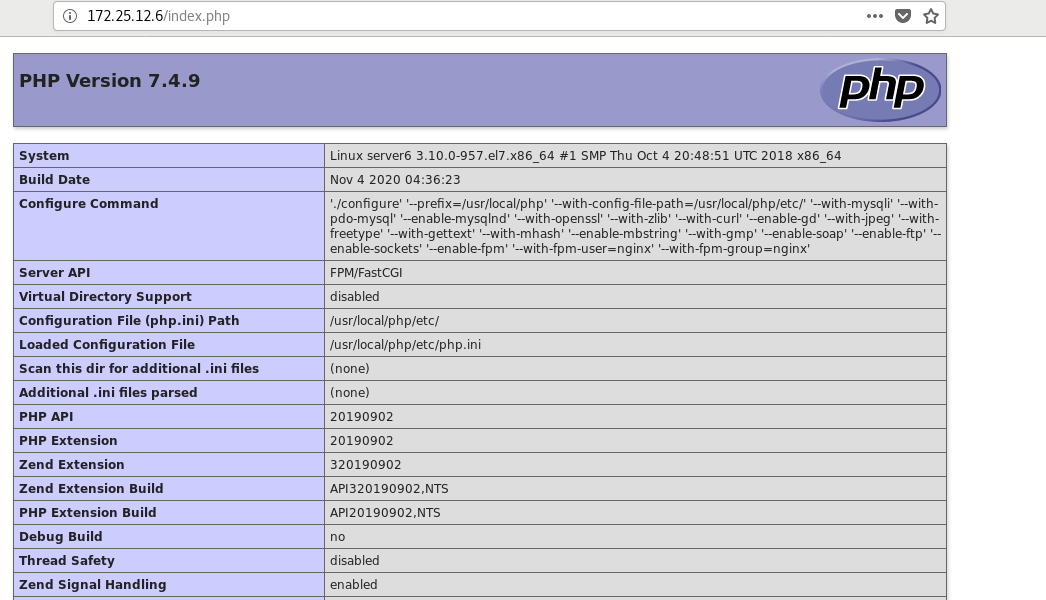
Task: Select 20190902 value in PHP Extension row
Action: pyautogui.click(x=362, y=440)
